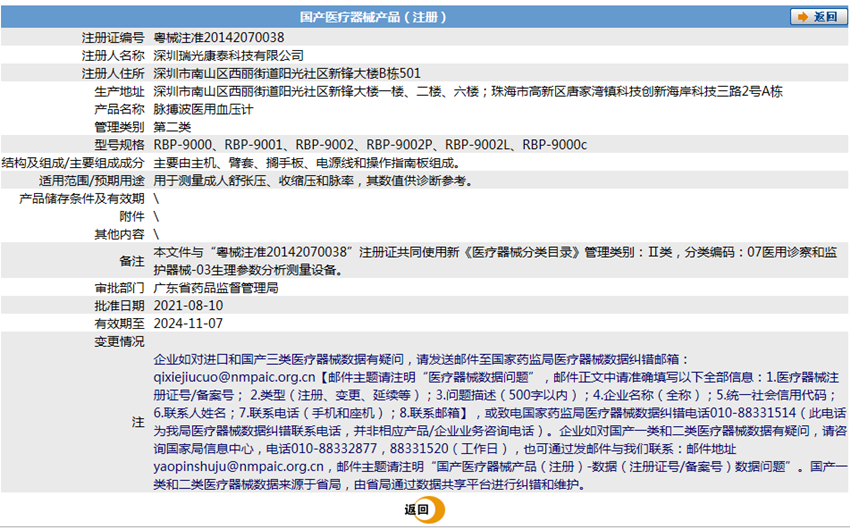
Task: Select expiry date 2024-11-07
Action: coord(188,323)
